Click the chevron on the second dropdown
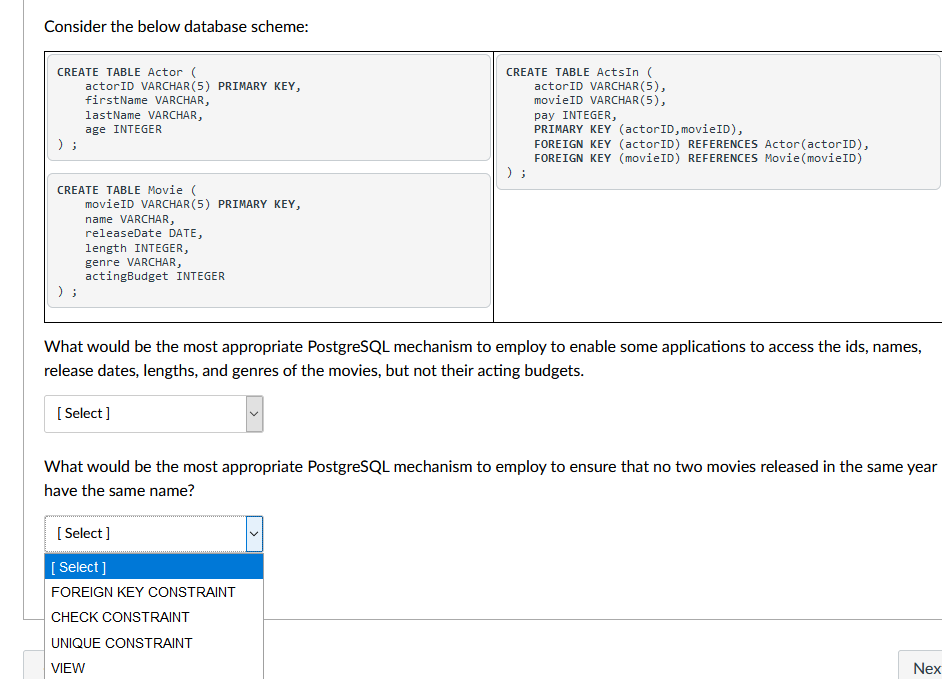Screen dimensions: 942x679 [253, 533]
